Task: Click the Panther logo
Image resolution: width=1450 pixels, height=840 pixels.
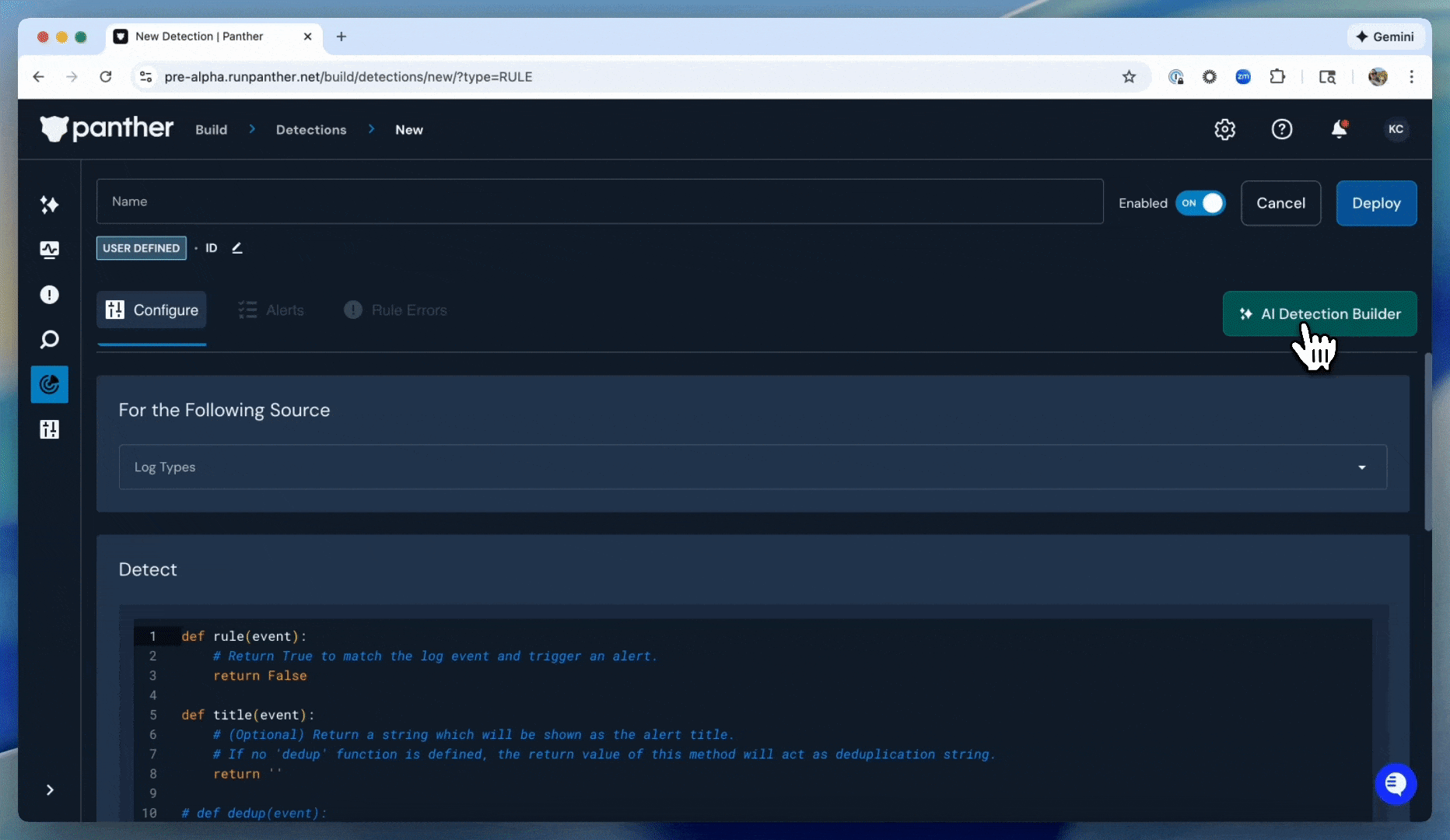Action: [x=107, y=129]
